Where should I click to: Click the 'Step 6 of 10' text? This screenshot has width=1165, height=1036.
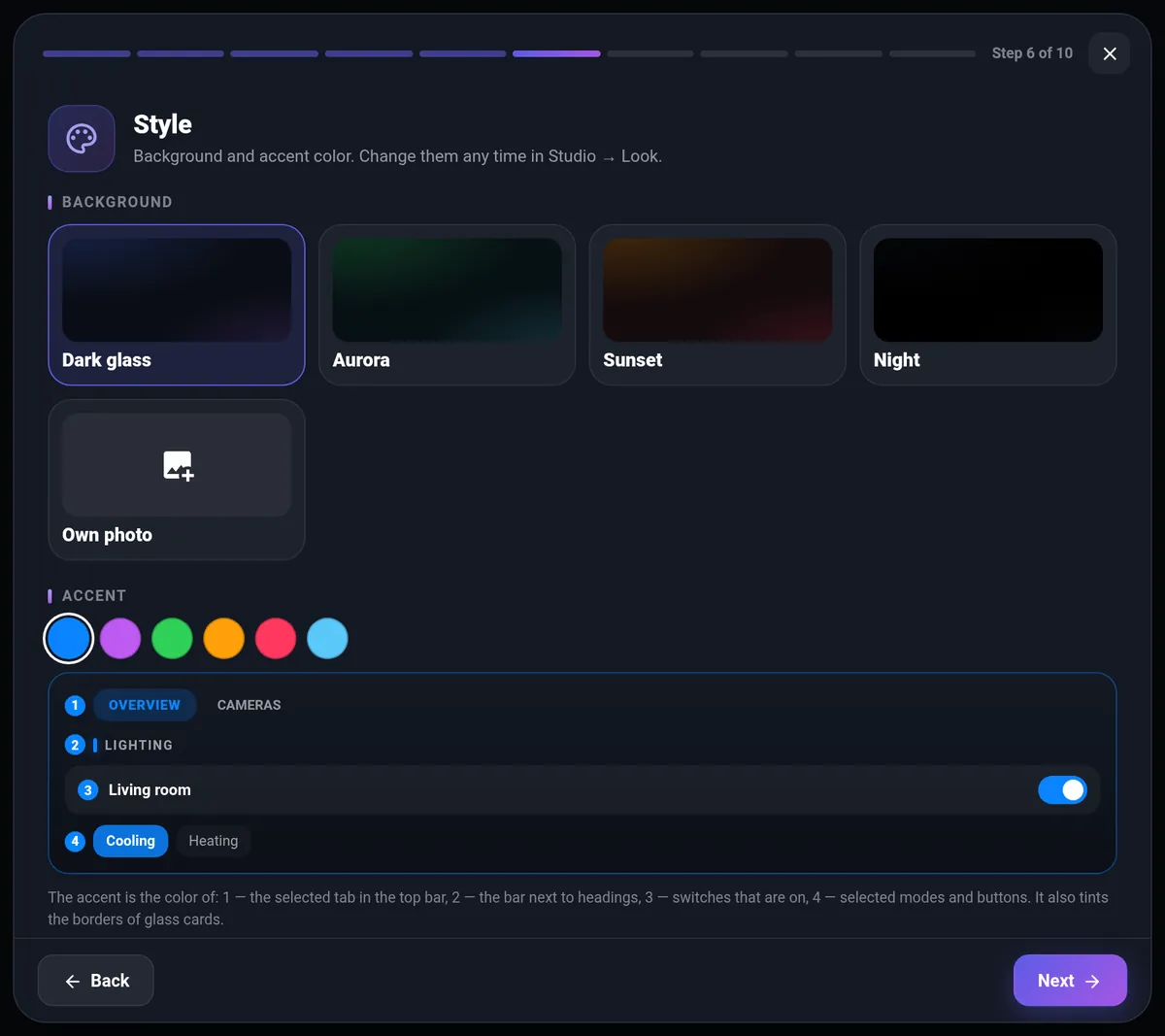pos(1032,53)
